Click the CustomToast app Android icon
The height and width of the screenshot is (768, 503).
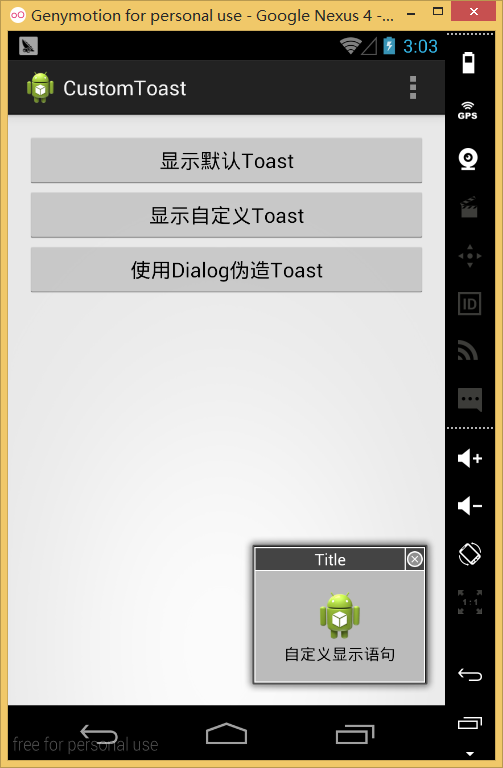[41, 88]
